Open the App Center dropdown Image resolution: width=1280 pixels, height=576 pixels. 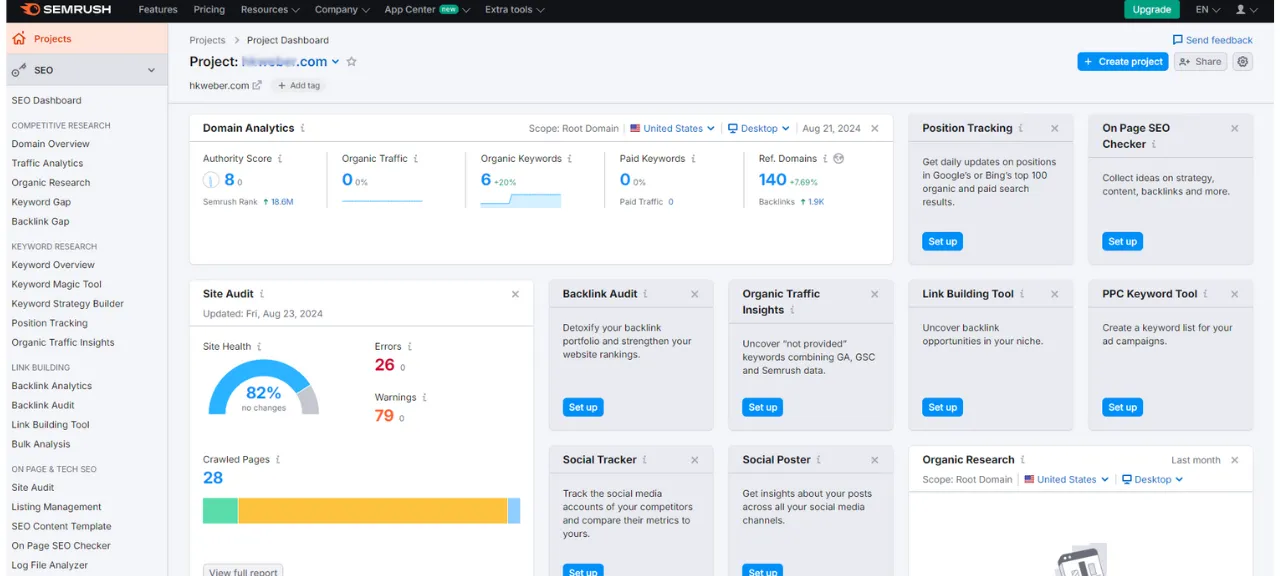pos(428,10)
